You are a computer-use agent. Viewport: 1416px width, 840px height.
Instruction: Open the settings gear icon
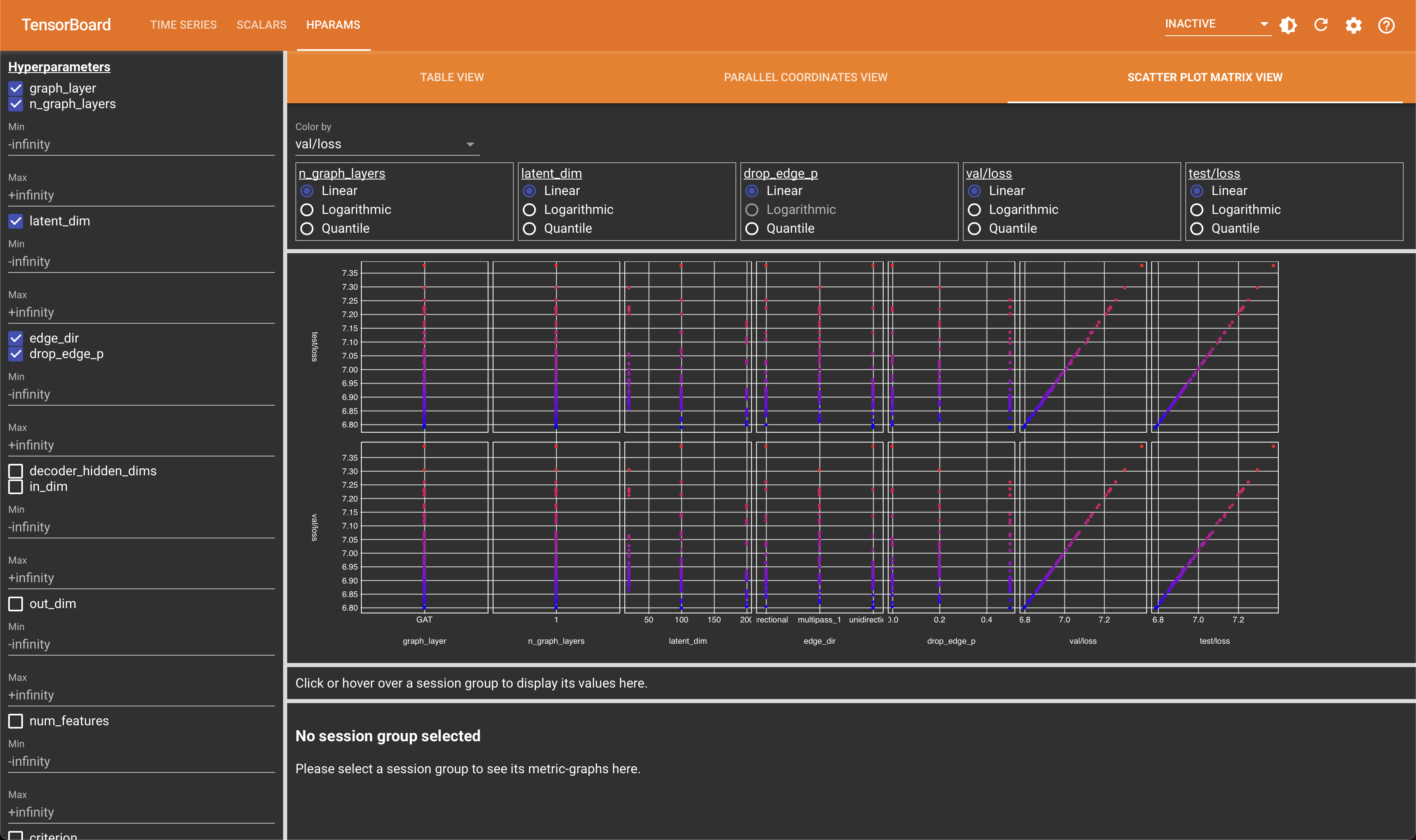click(x=1353, y=25)
